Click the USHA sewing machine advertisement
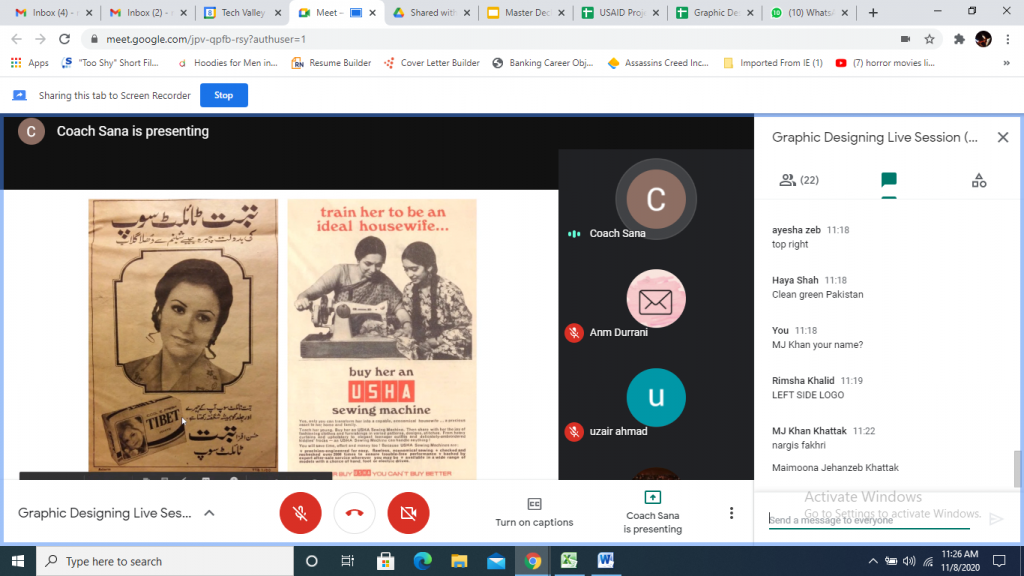 click(382, 339)
